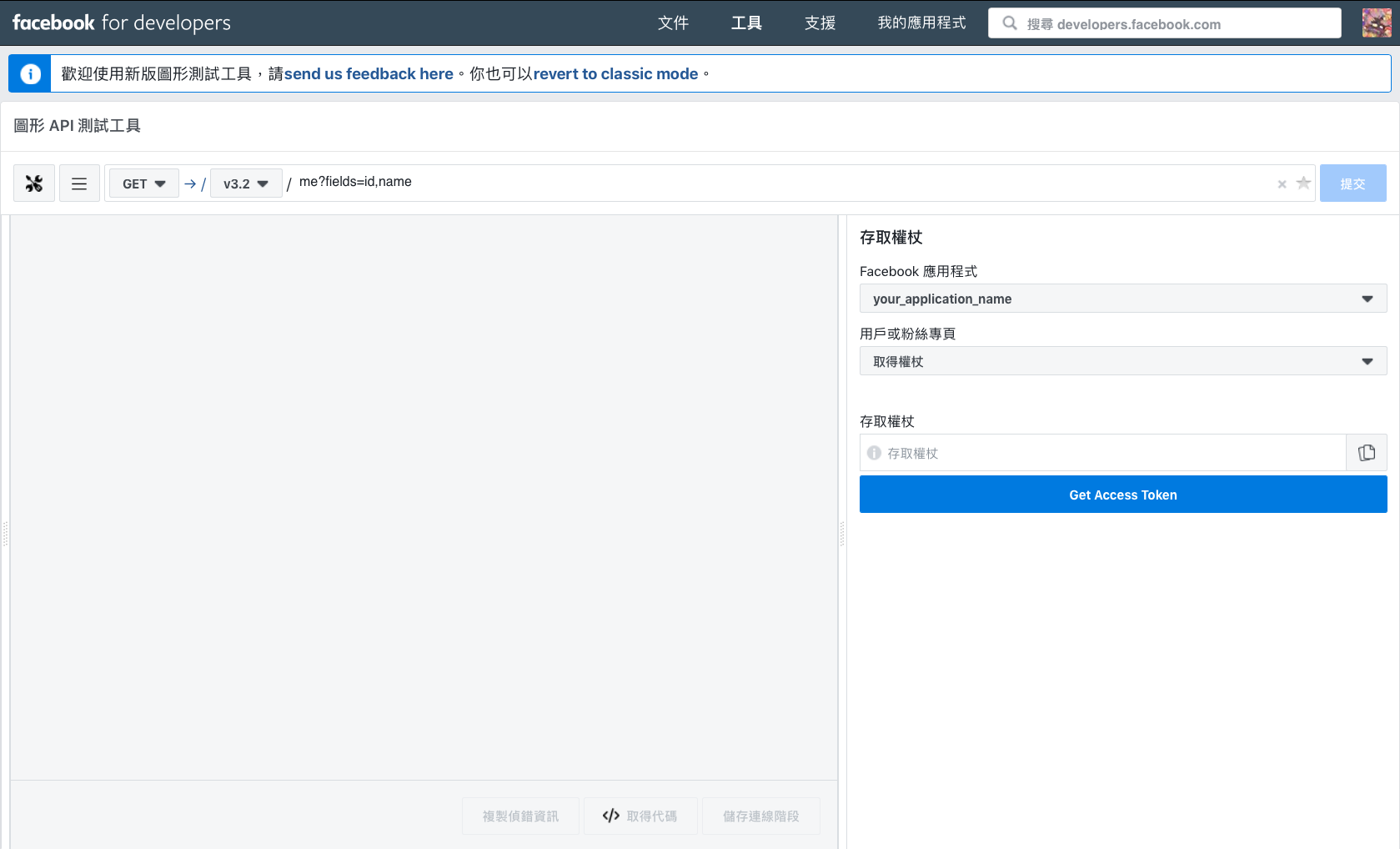Copy access token with clipboard icon
This screenshot has width=1400, height=849.
click(1367, 453)
